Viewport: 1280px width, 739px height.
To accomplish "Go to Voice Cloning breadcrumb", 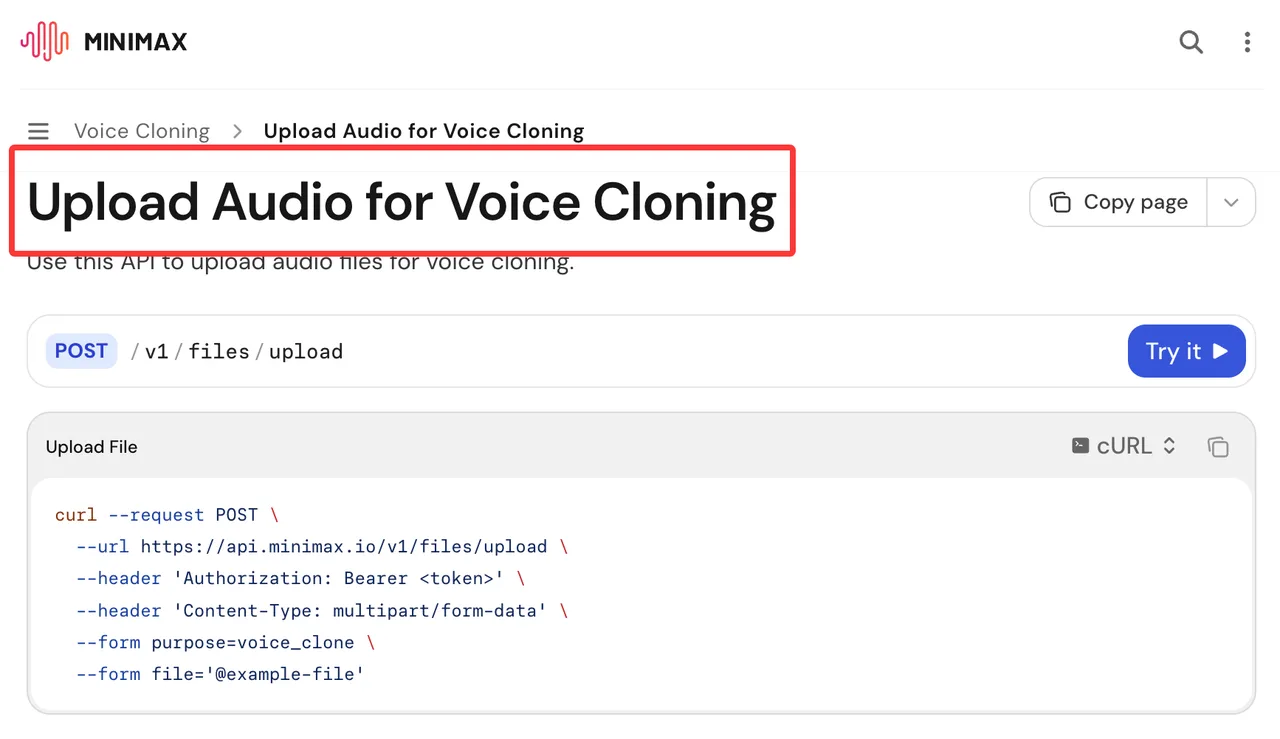I will (142, 131).
